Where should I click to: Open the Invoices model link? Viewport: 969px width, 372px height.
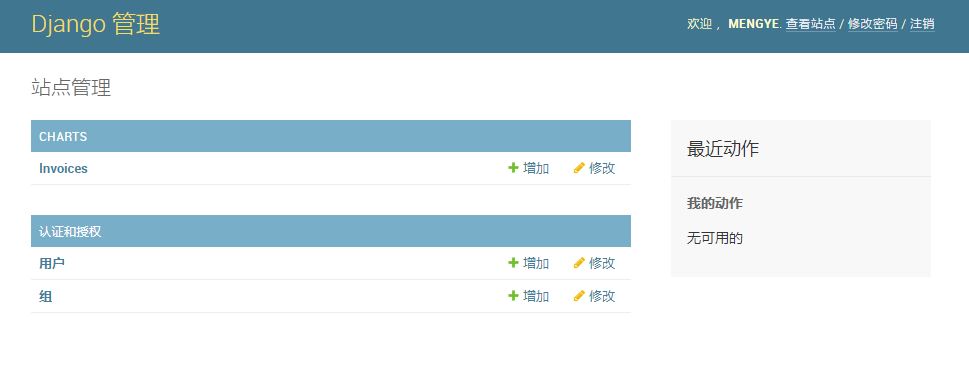[x=63, y=168]
